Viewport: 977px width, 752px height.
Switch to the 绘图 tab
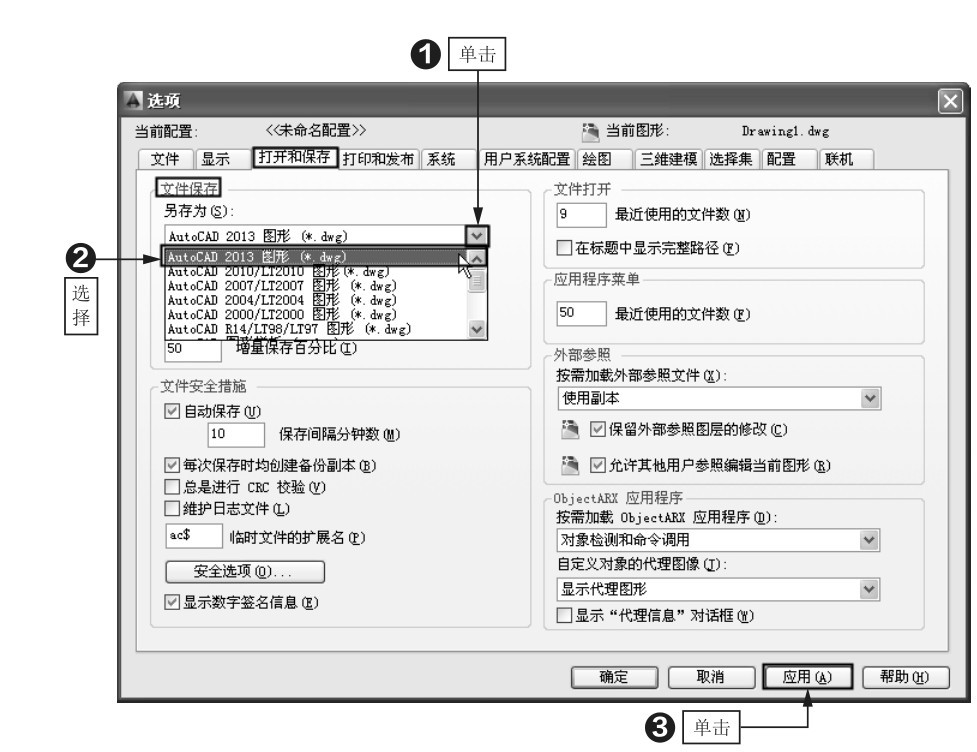[x=606, y=159]
